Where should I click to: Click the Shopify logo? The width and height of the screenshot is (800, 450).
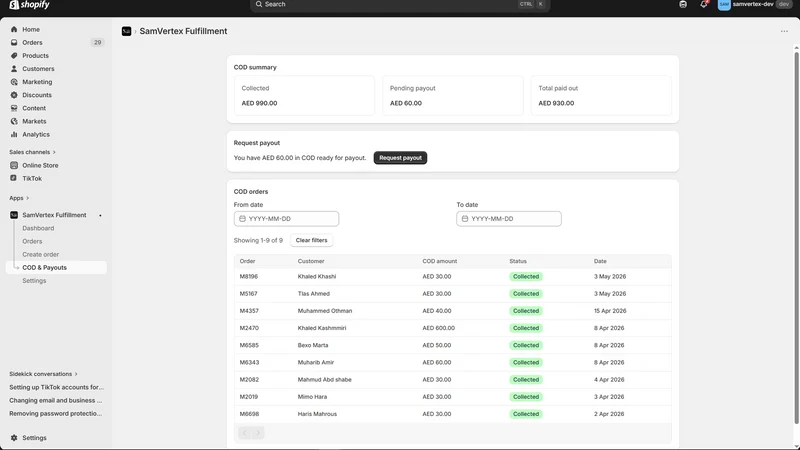pyautogui.click(x=30, y=5)
